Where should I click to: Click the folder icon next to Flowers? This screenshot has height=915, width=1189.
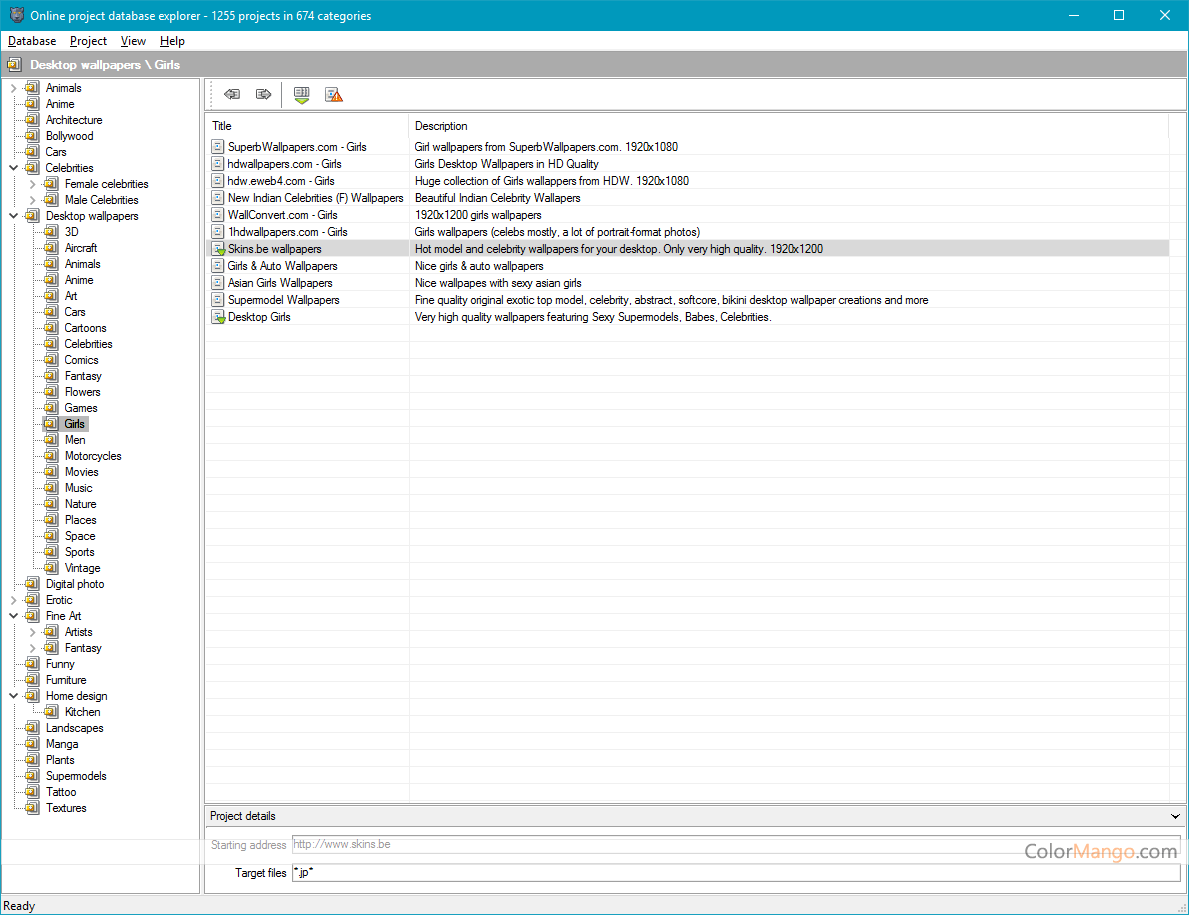click(51, 392)
